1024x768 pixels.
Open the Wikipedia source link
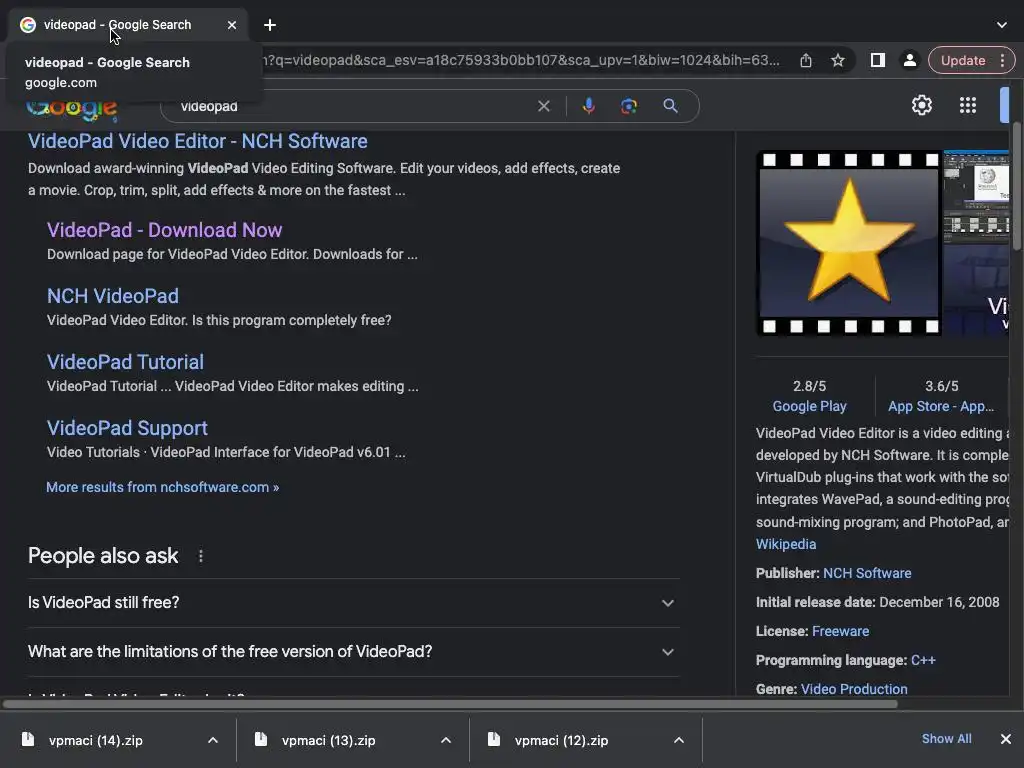coord(786,544)
